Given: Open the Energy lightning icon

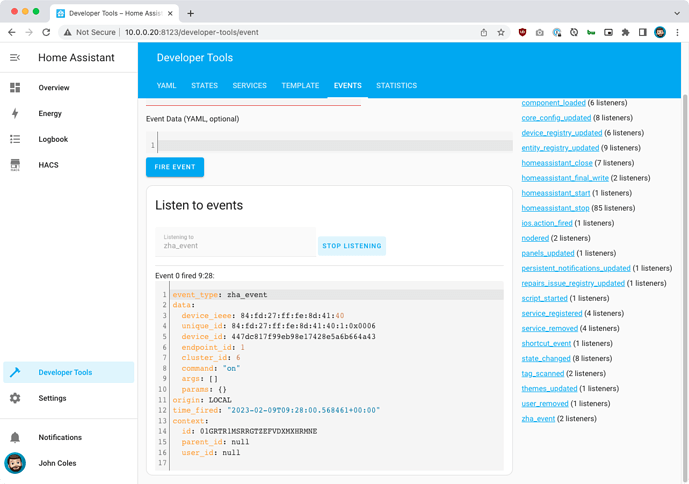Looking at the screenshot, I should pyautogui.click(x=15, y=114).
